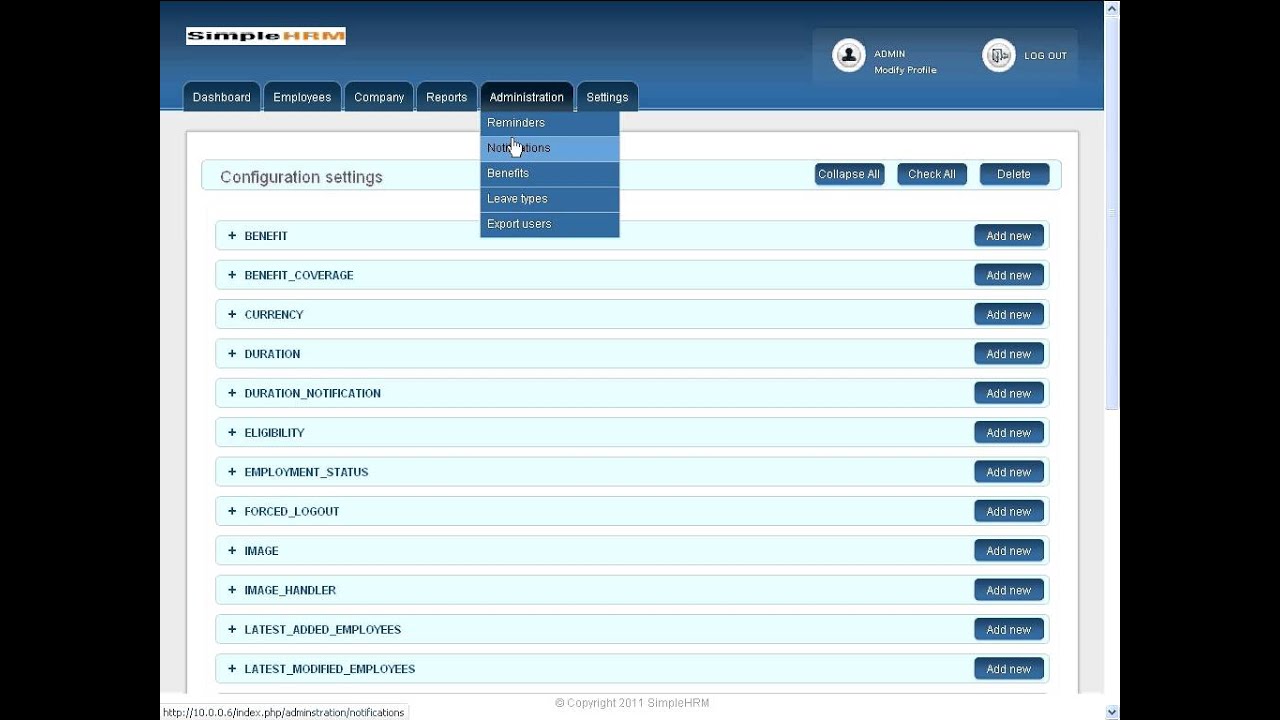
Task: Add new entry to BENEFIT_COVERAGE
Action: pyautogui.click(x=1009, y=275)
